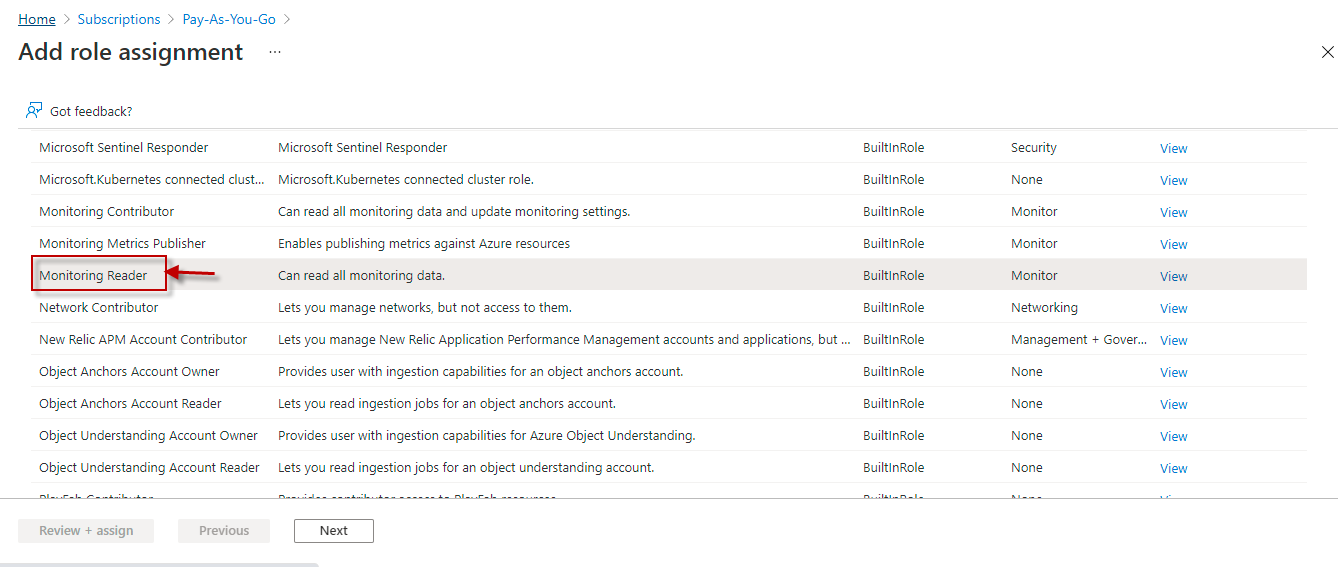Select the Object Anchors Account Reader name
Screen dimensions: 1338x567
[x=130, y=403]
